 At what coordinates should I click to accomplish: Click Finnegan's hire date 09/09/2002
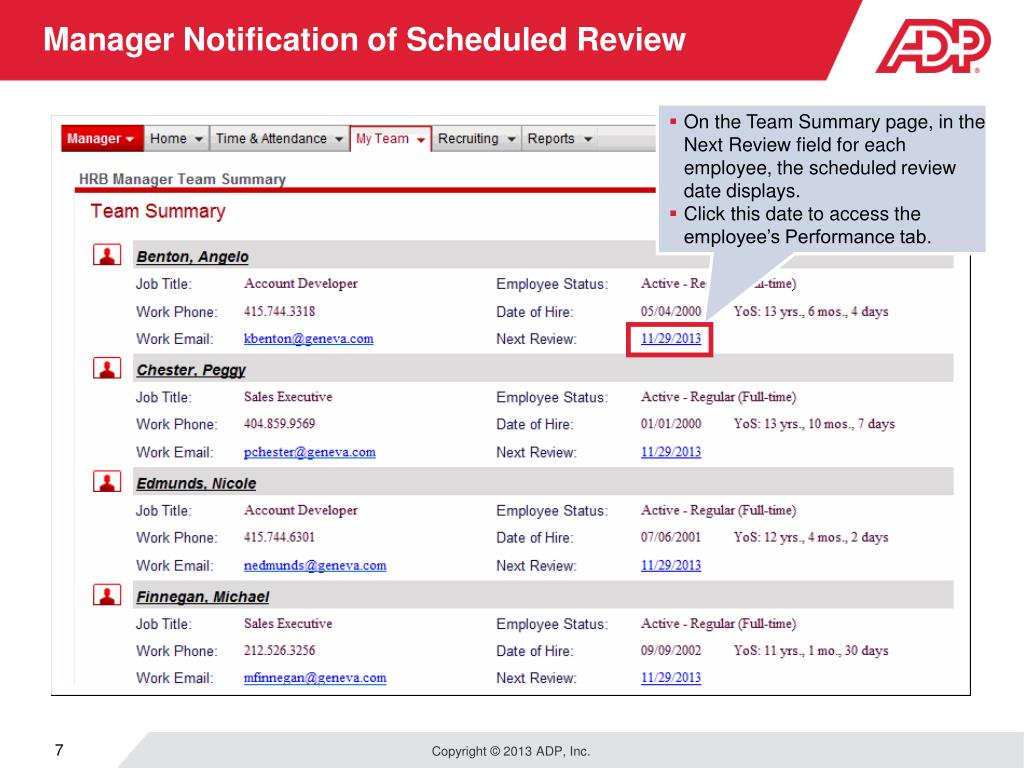[x=671, y=650]
